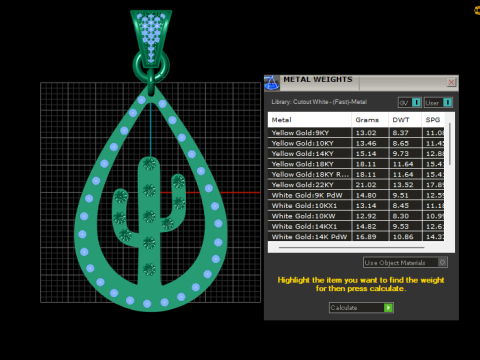This screenshot has width=480, height=360.
Task: Select the White Gold:10KW row
Action: 356,216
